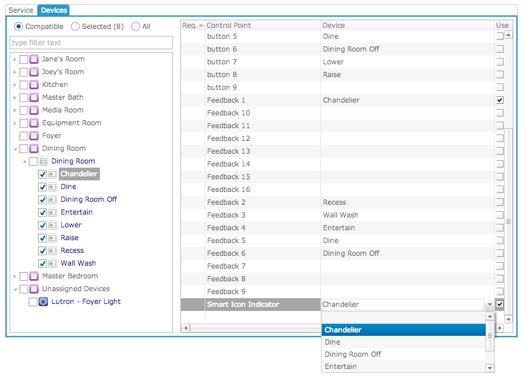
Task: Choose Dining Room Off in dropdown list
Action: click(x=403, y=354)
